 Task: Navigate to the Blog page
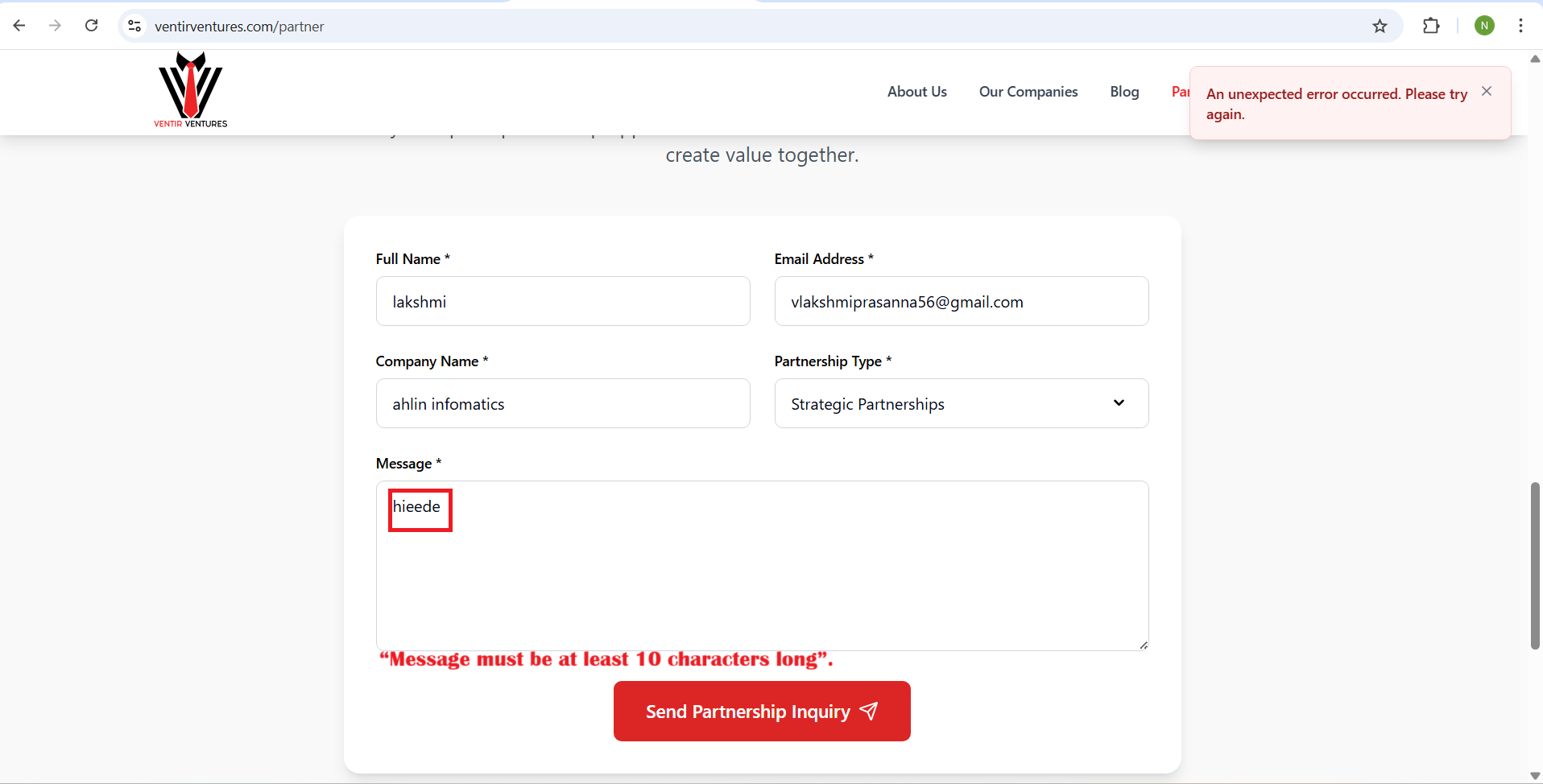[x=1124, y=92]
